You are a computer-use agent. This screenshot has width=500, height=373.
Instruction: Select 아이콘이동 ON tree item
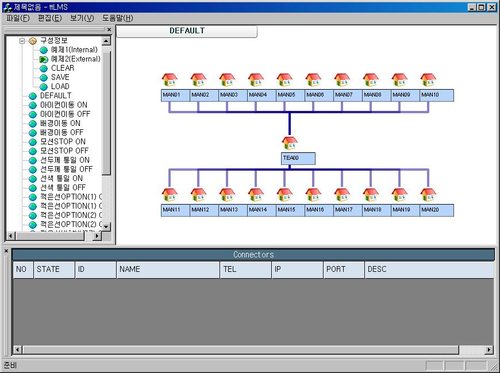(x=64, y=105)
